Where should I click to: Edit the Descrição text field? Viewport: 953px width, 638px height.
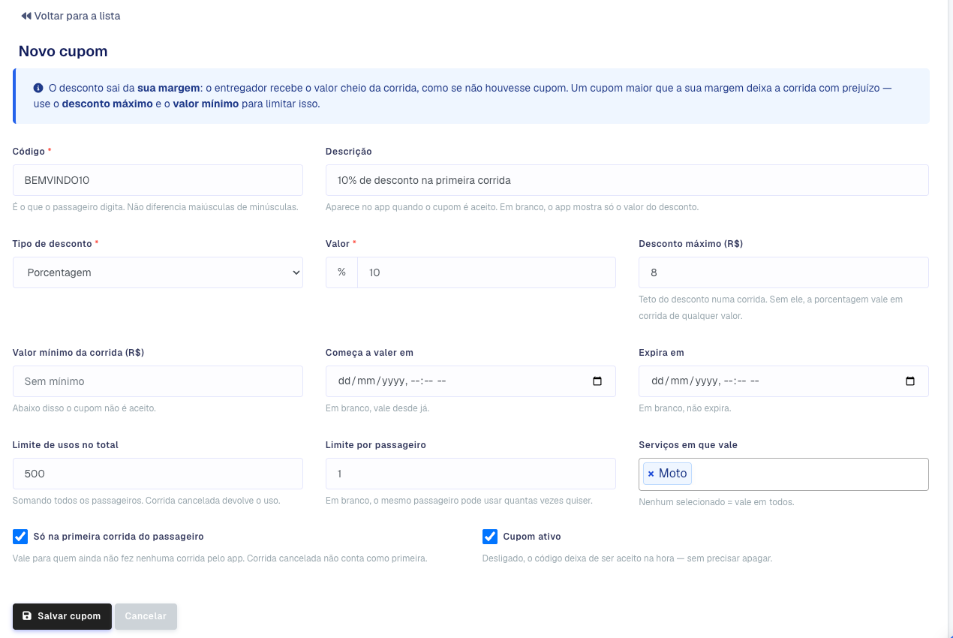[627, 180]
